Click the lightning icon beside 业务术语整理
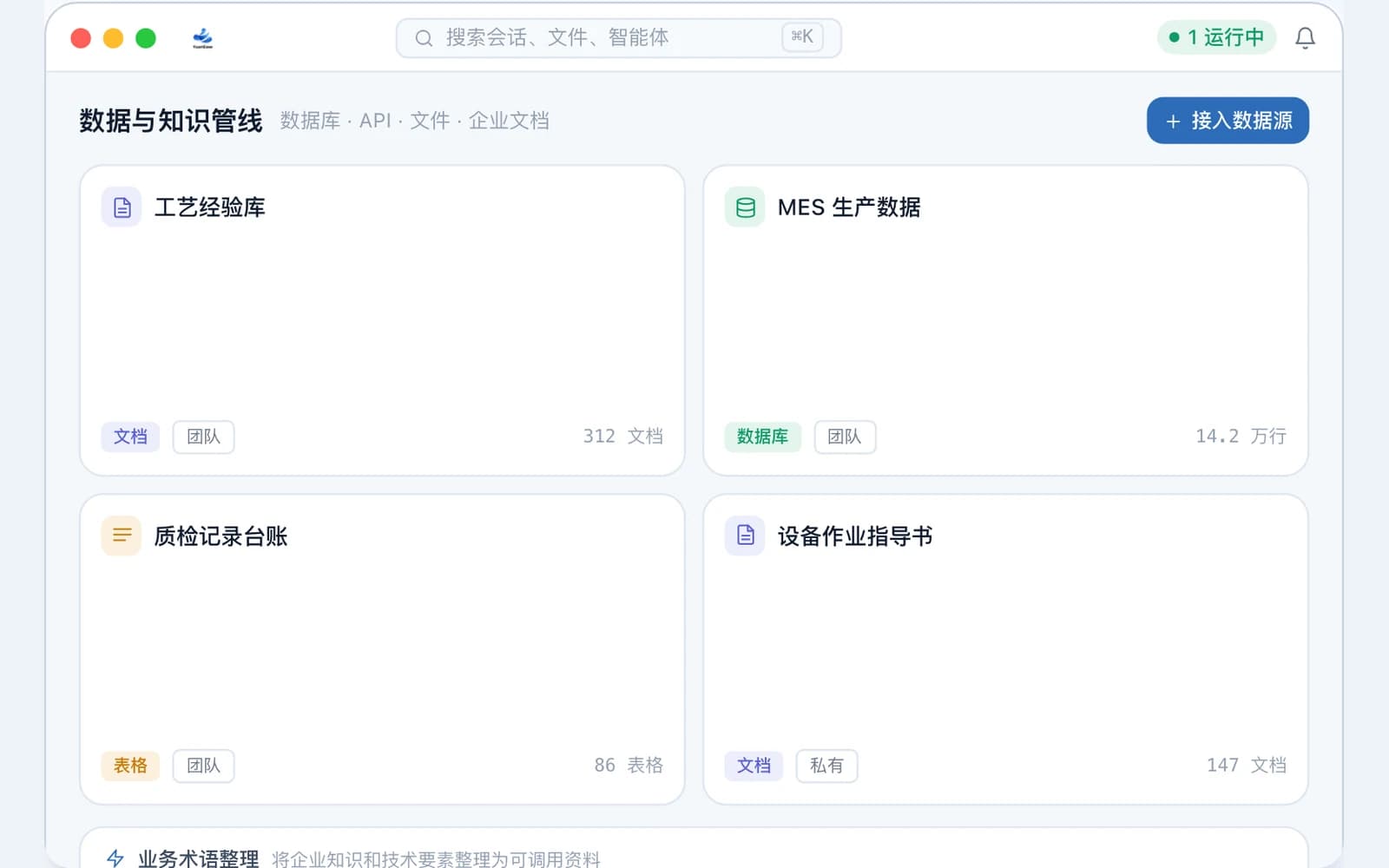 (115, 858)
